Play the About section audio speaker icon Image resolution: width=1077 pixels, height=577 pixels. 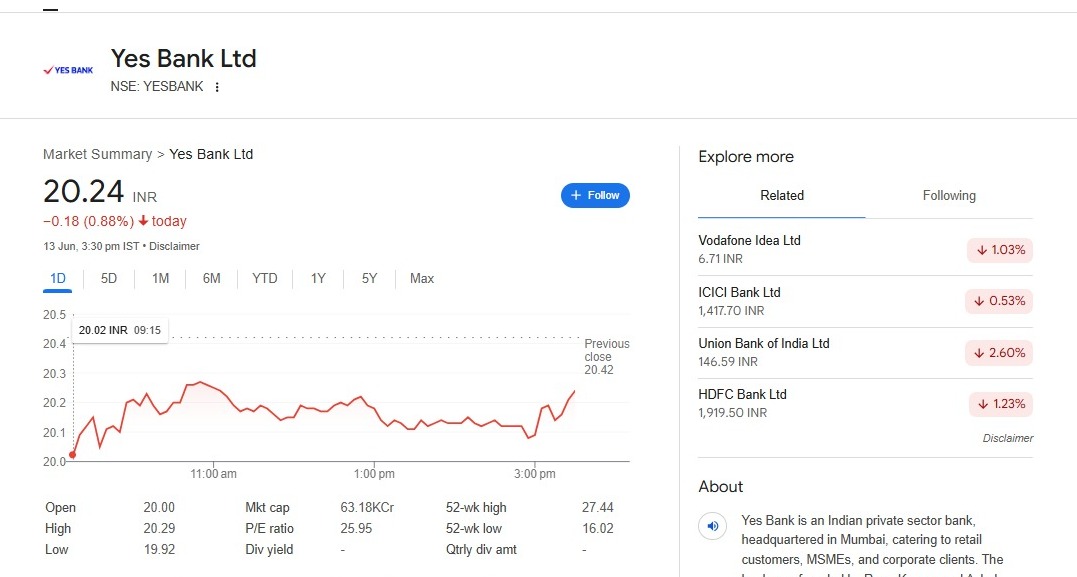713,526
